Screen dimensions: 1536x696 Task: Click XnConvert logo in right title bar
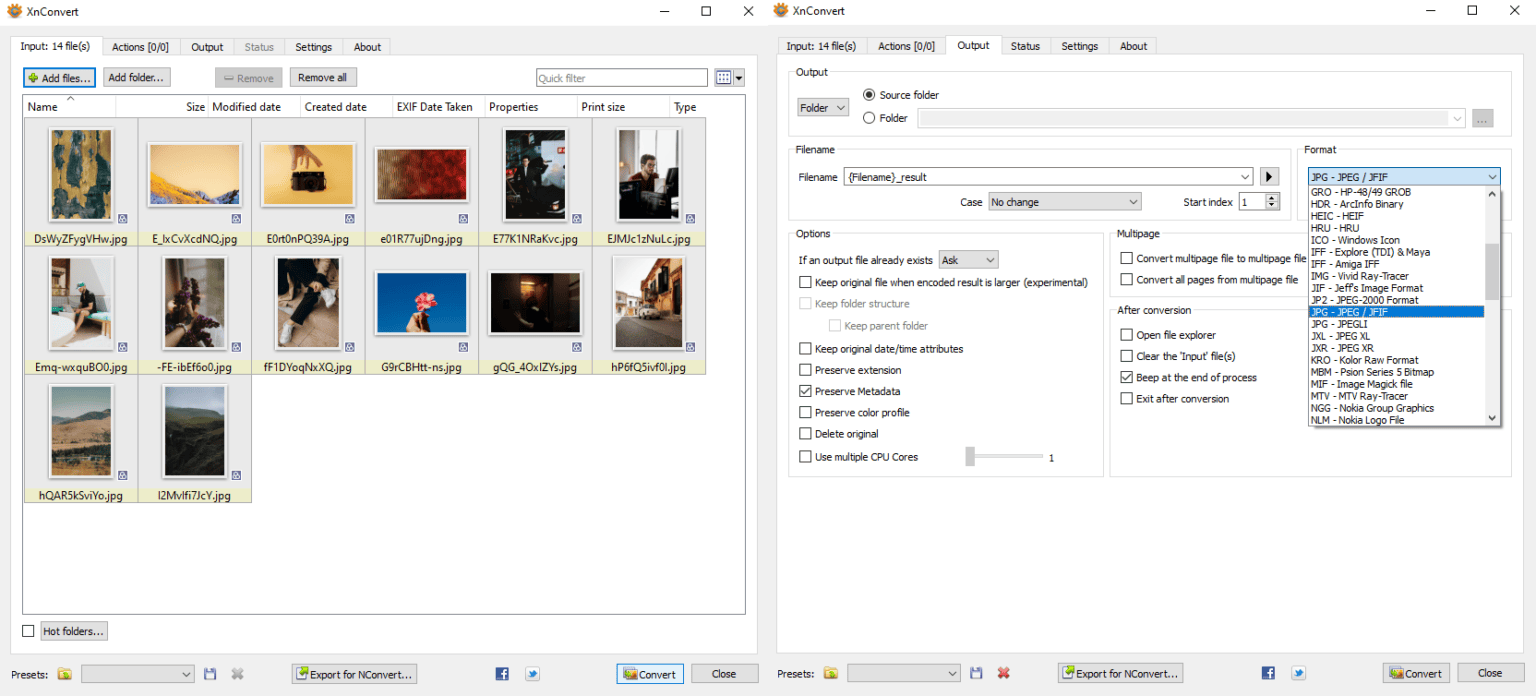[781, 11]
